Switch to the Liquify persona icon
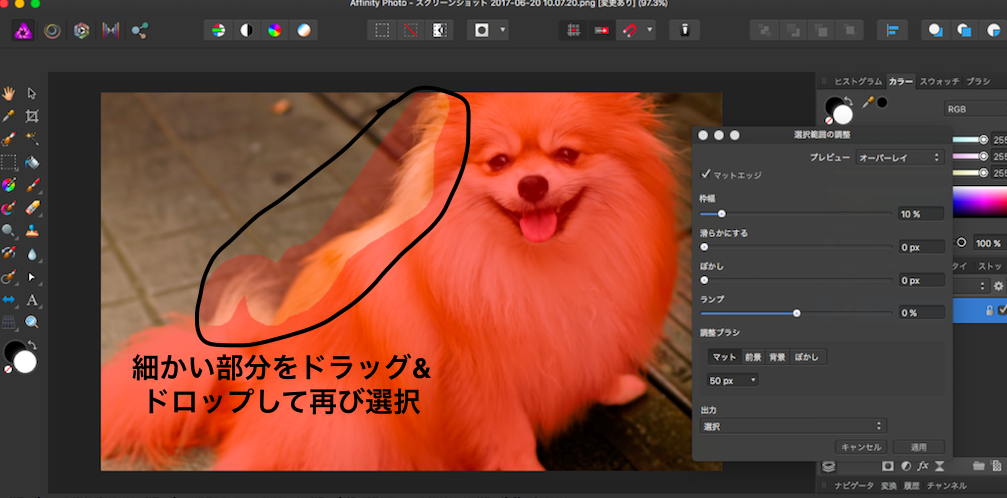 tap(52, 30)
